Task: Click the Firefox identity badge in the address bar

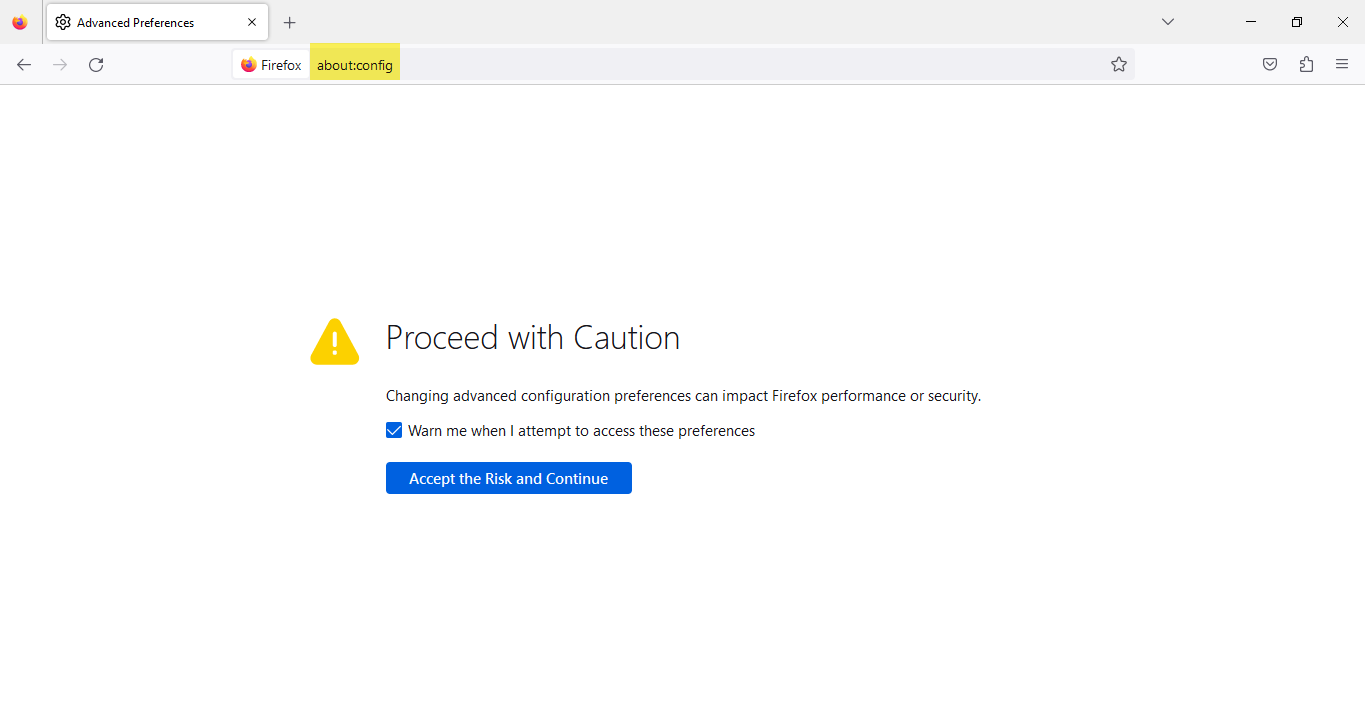Action: (x=271, y=65)
